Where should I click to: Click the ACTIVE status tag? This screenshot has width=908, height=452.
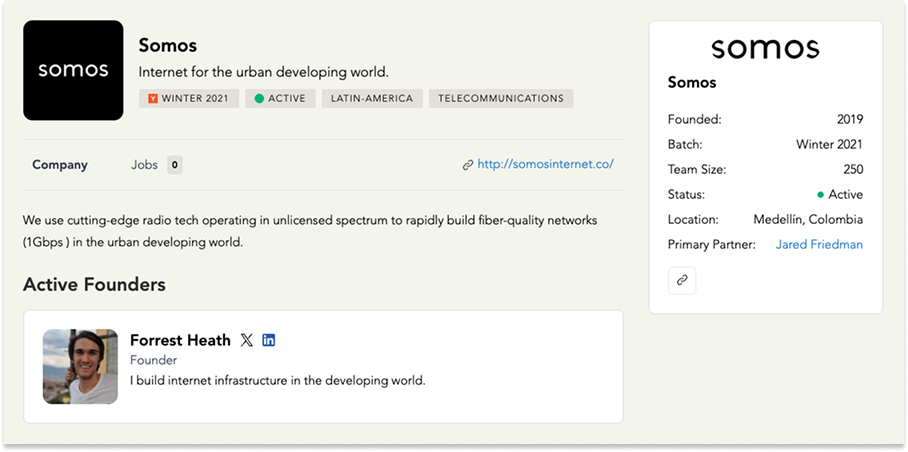coord(280,98)
